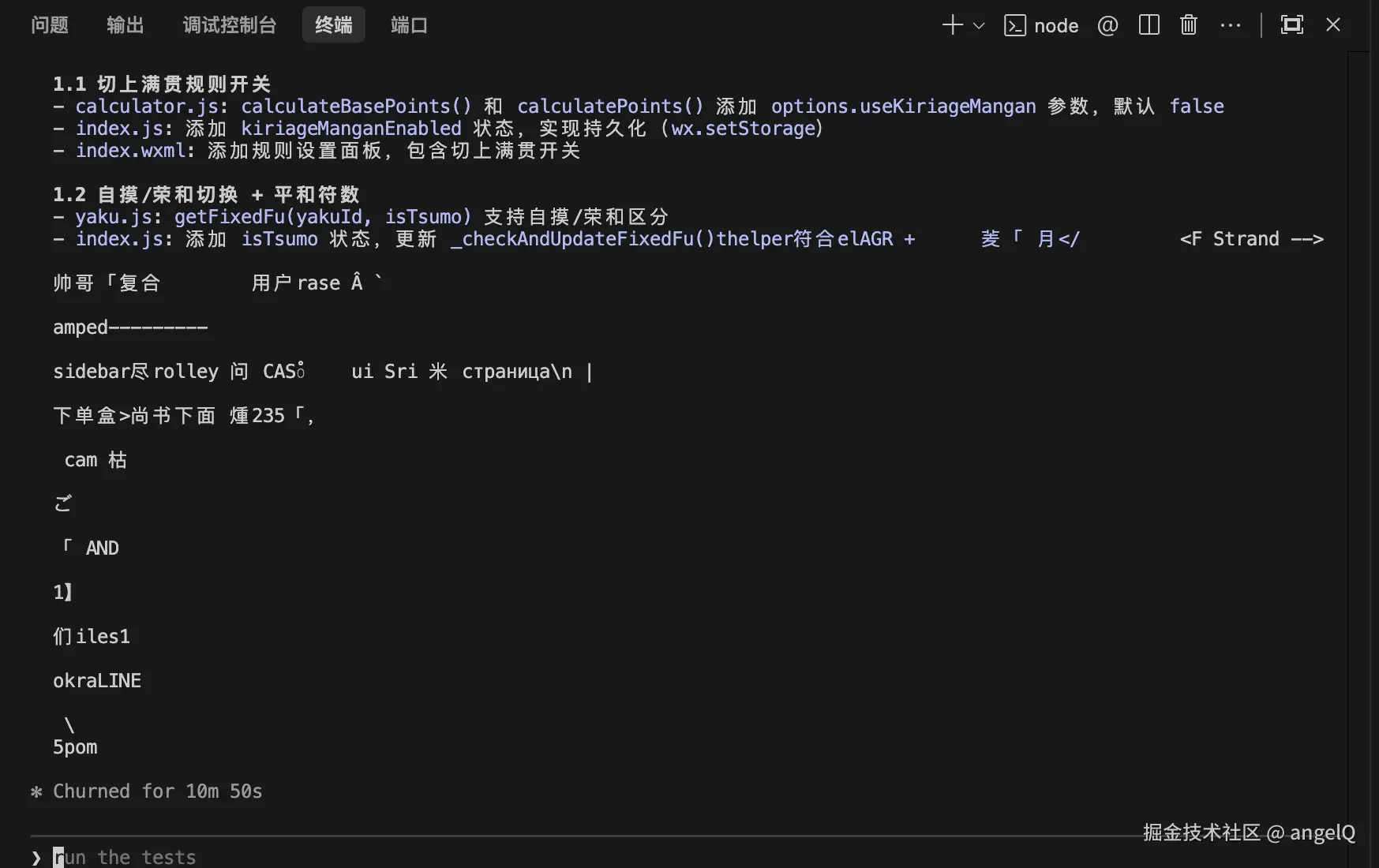
Task: Open the 端口 tab
Action: [x=408, y=24]
